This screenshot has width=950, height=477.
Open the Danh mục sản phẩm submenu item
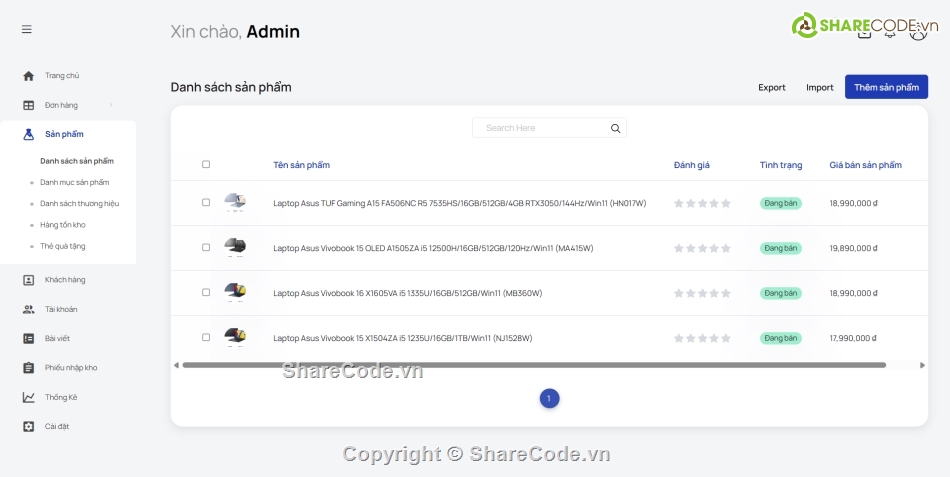[x=75, y=182]
